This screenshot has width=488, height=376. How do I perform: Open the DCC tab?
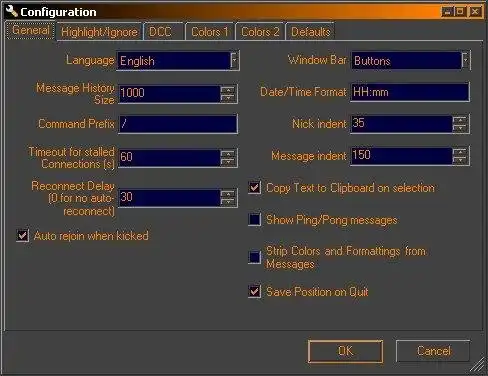point(164,32)
